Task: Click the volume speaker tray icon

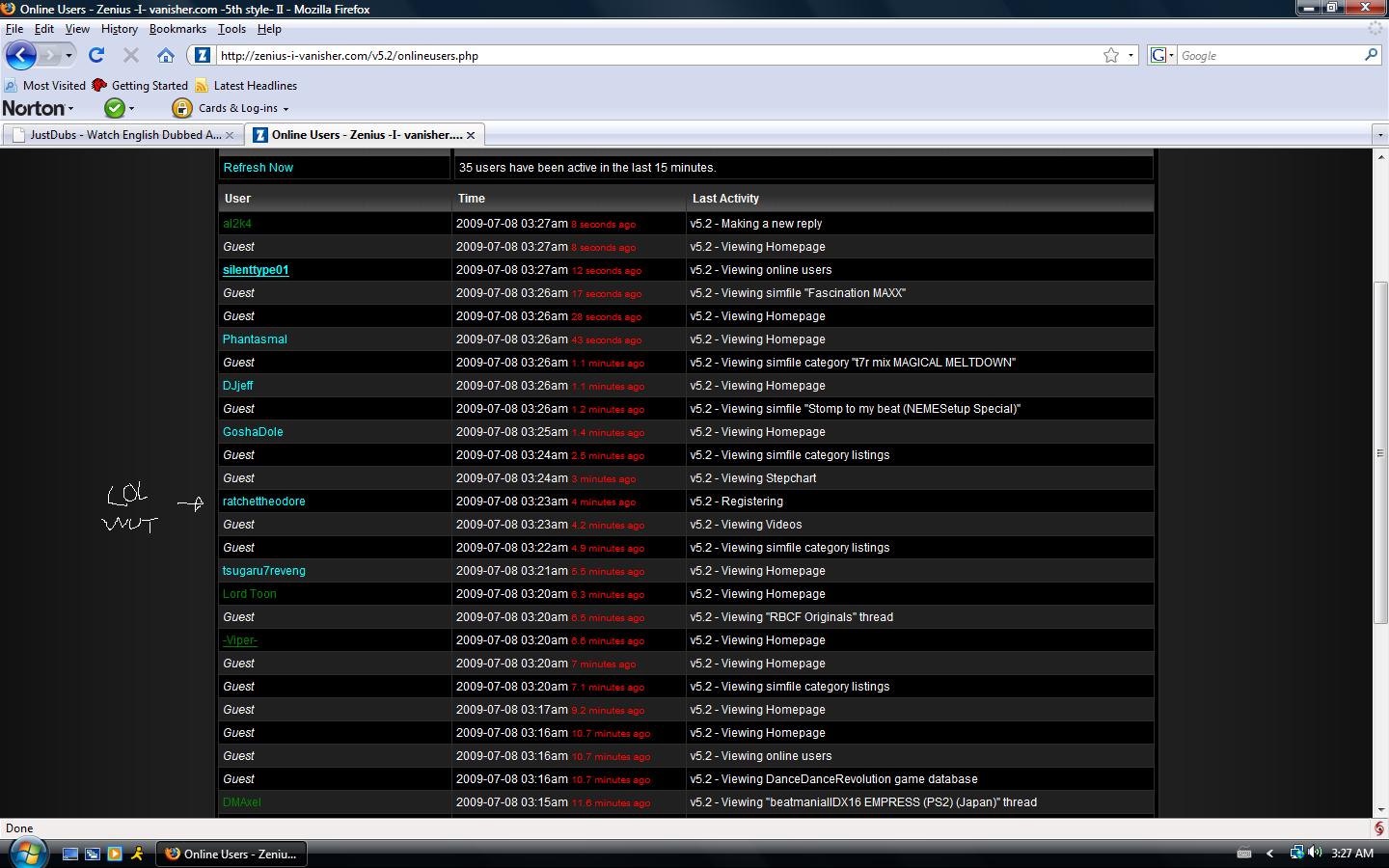Action: tap(1315, 853)
